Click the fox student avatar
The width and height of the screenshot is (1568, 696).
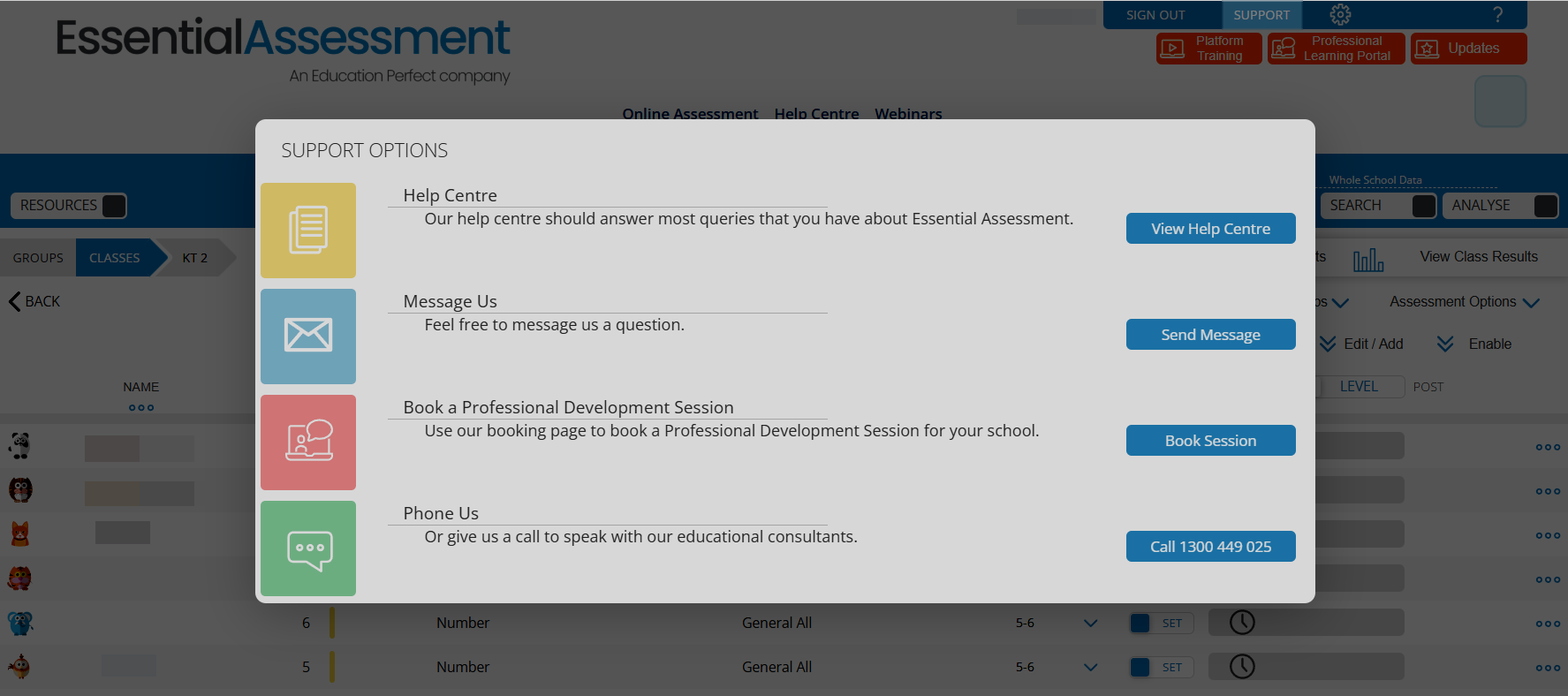[x=20, y=534]
